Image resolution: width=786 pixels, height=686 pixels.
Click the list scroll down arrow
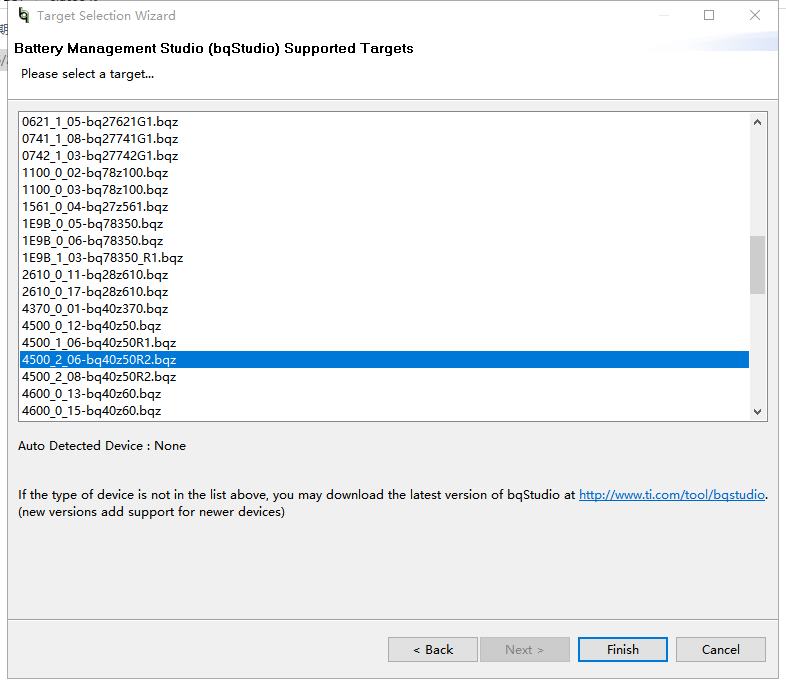pyautogui.click(x=757, y=411)
